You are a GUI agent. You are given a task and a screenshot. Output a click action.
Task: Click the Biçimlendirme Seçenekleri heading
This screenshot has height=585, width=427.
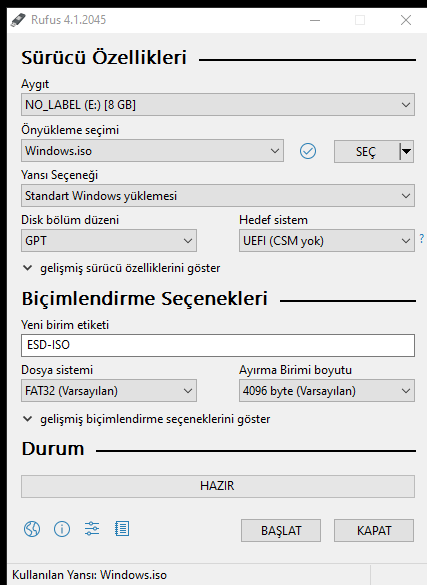(x=145, y=299)
